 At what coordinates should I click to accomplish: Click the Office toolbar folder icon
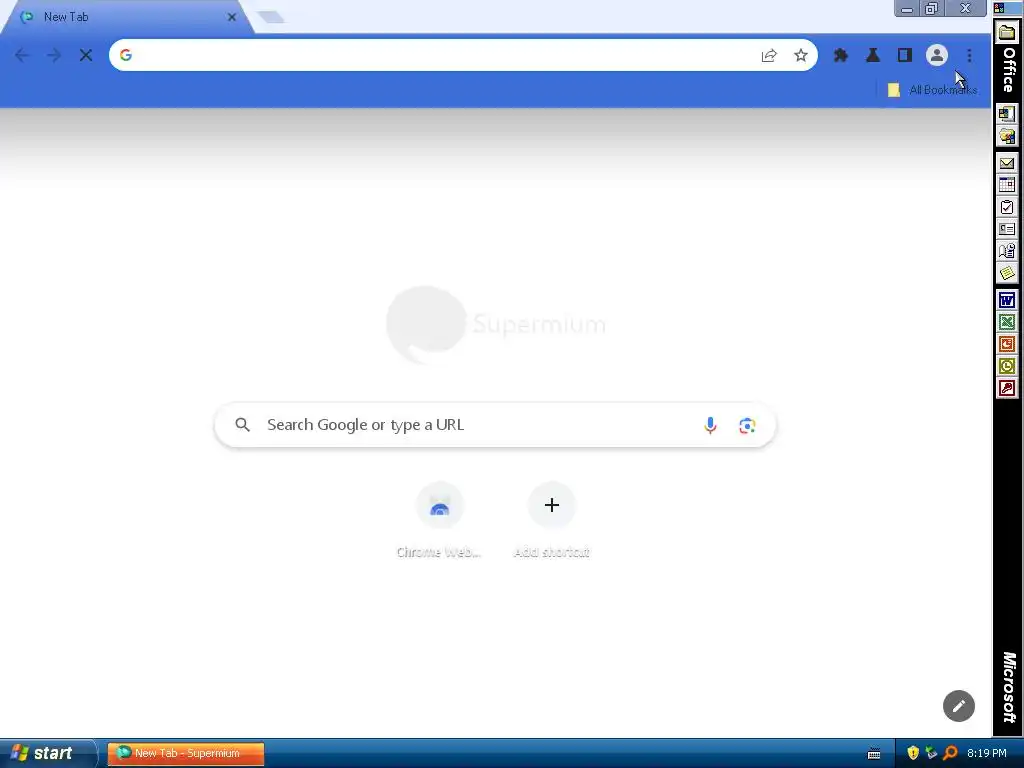point(1007,32)
